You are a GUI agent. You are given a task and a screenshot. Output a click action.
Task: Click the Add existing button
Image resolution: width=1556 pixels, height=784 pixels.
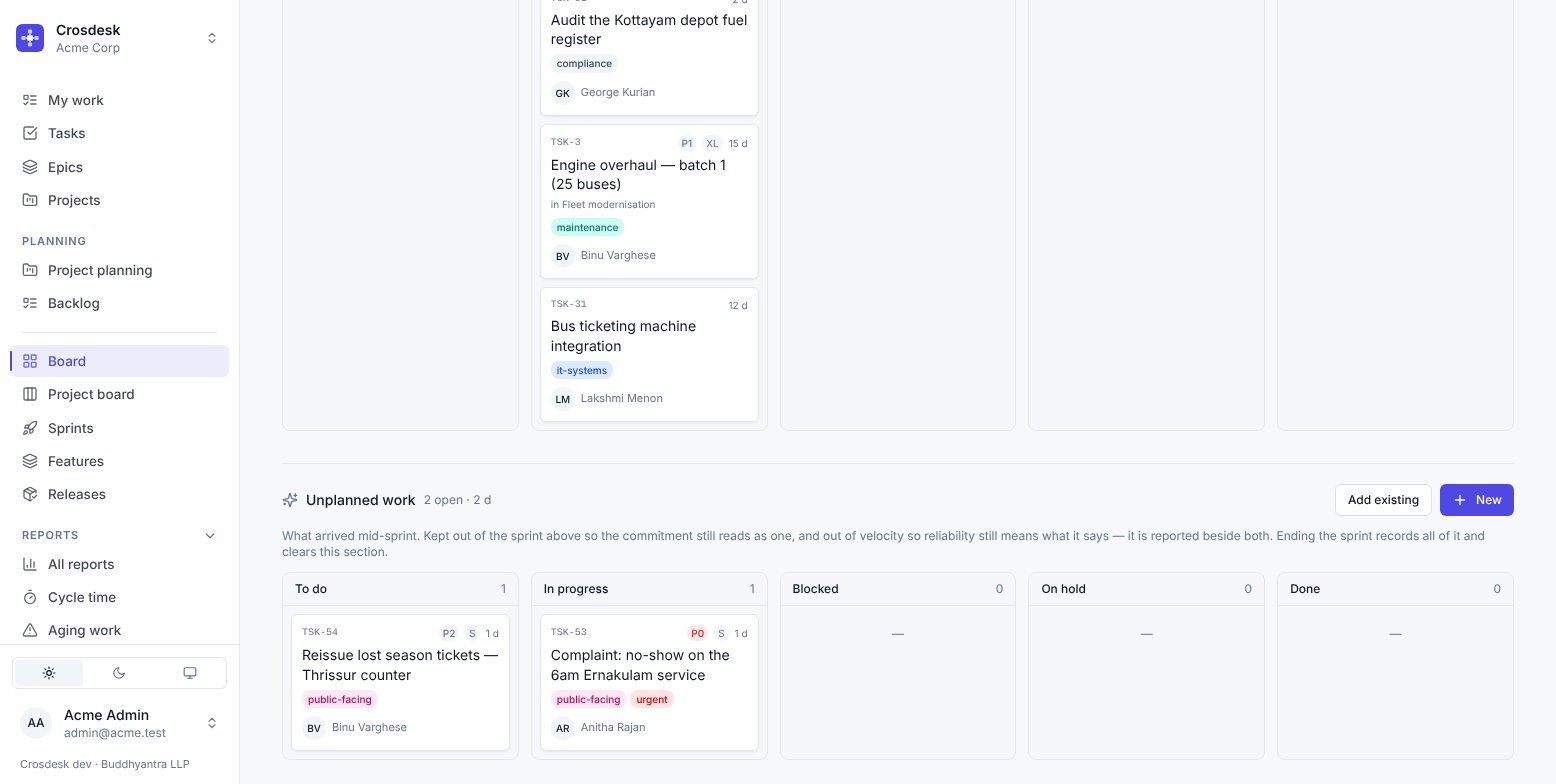(1383, 500)
